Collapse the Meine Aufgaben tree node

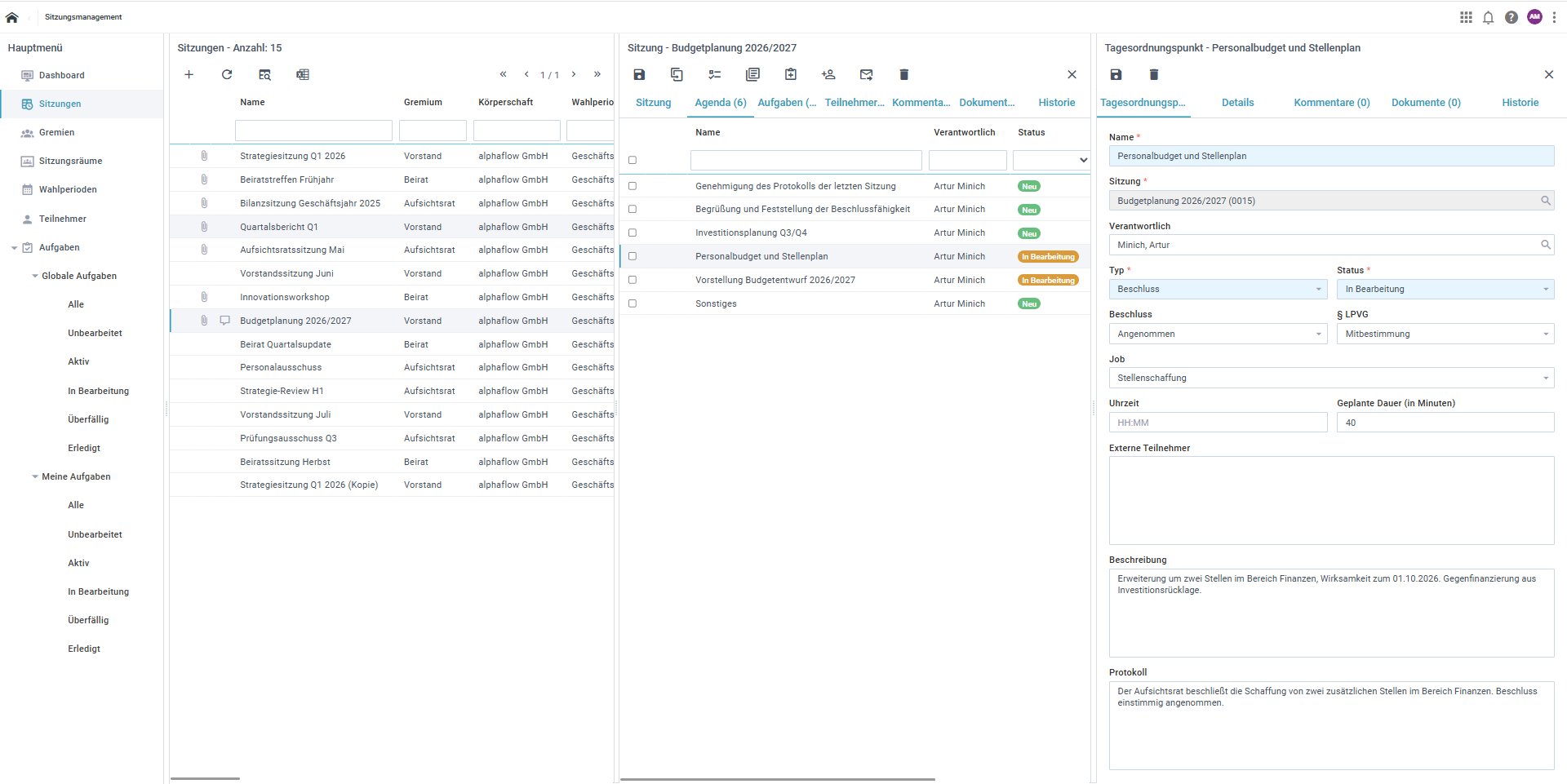35,476
